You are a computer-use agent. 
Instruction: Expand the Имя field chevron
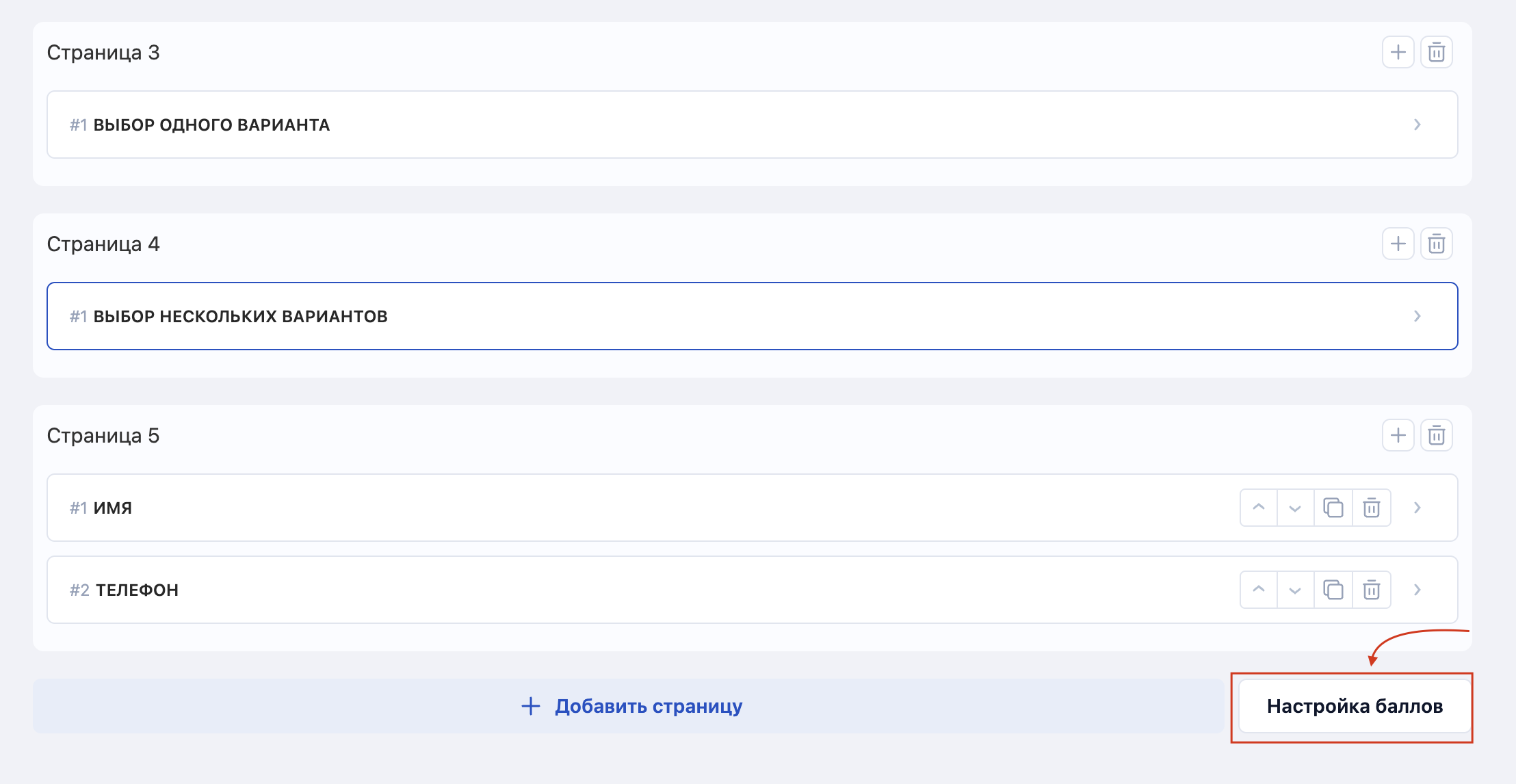point(1417,508)
